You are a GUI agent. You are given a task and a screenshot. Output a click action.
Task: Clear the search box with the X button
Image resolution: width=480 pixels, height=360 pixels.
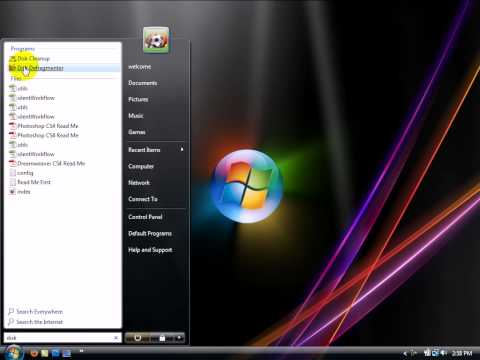(116, 338)
